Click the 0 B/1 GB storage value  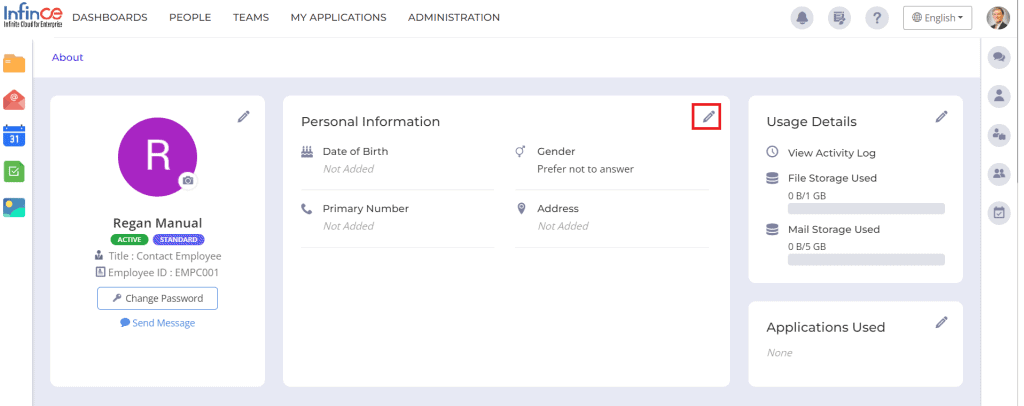click(x=807, y=195)
